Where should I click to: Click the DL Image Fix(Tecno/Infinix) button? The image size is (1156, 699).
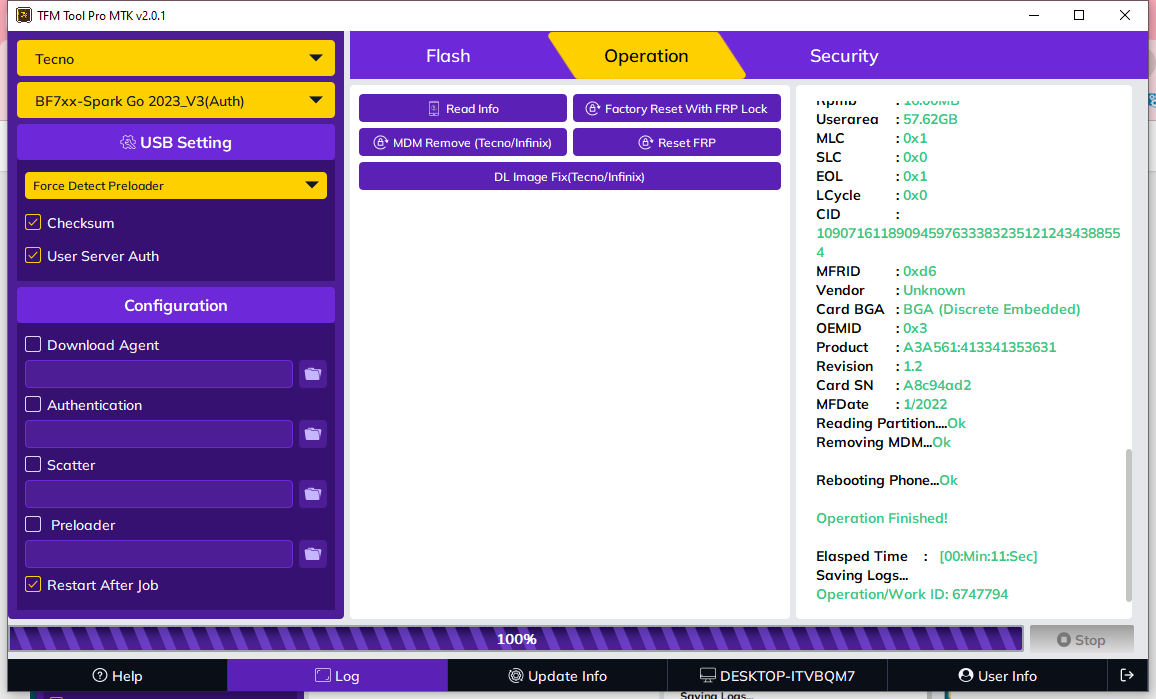coord(570,176)
